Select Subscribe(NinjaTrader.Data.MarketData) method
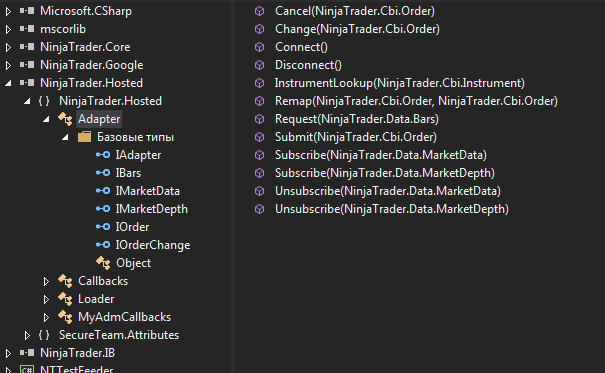 (x=381, y=155)
